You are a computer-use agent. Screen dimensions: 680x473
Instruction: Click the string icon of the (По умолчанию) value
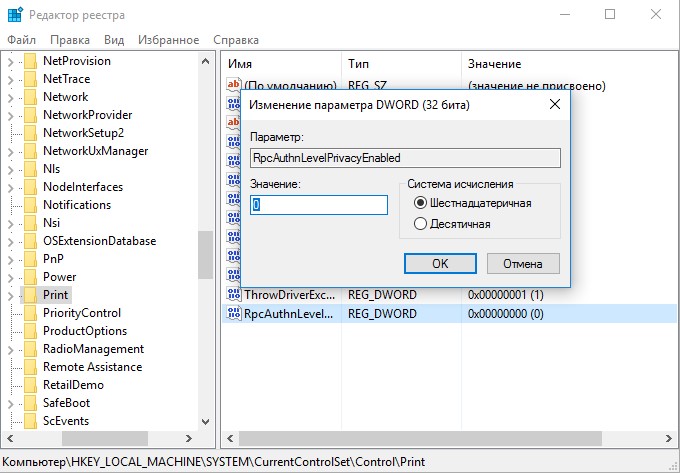(234, 85)
